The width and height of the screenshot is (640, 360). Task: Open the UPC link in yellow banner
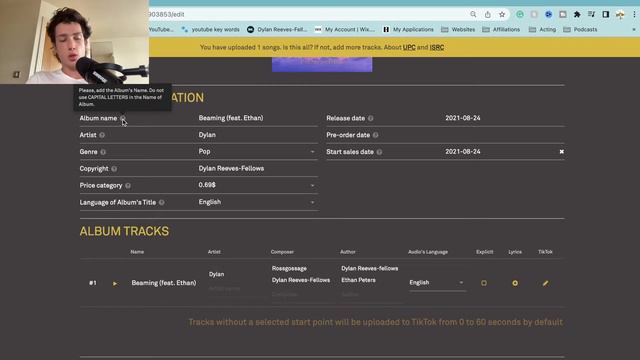click(x=409, y=47)
